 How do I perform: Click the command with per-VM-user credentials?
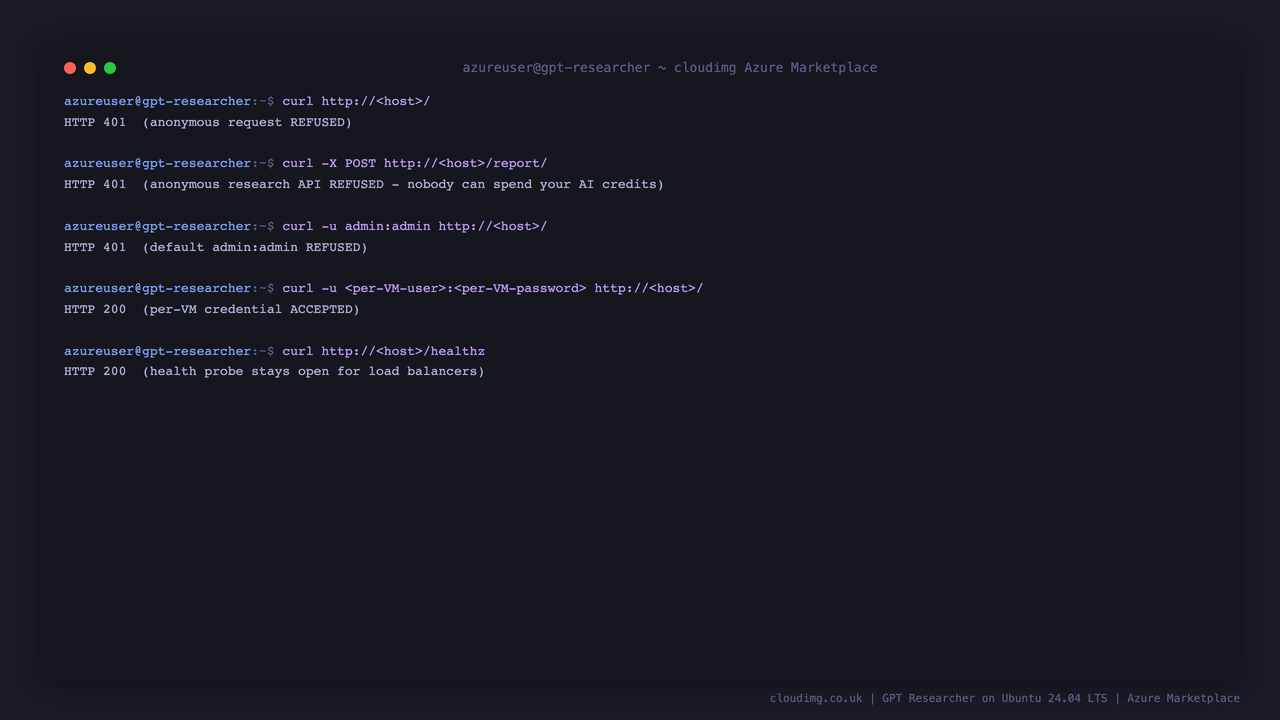pyautogui.click(x=493, y=288)
